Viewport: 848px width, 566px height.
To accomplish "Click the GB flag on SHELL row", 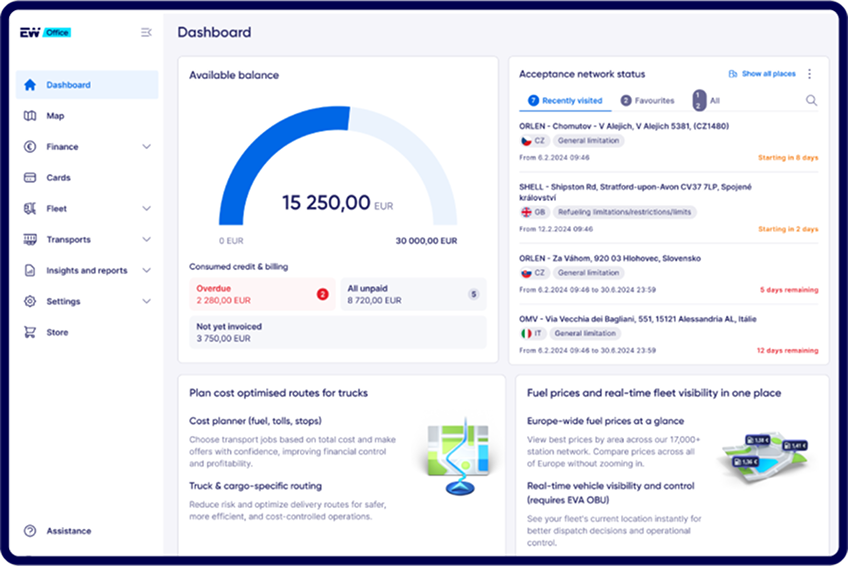I will [x=526, y=212].
